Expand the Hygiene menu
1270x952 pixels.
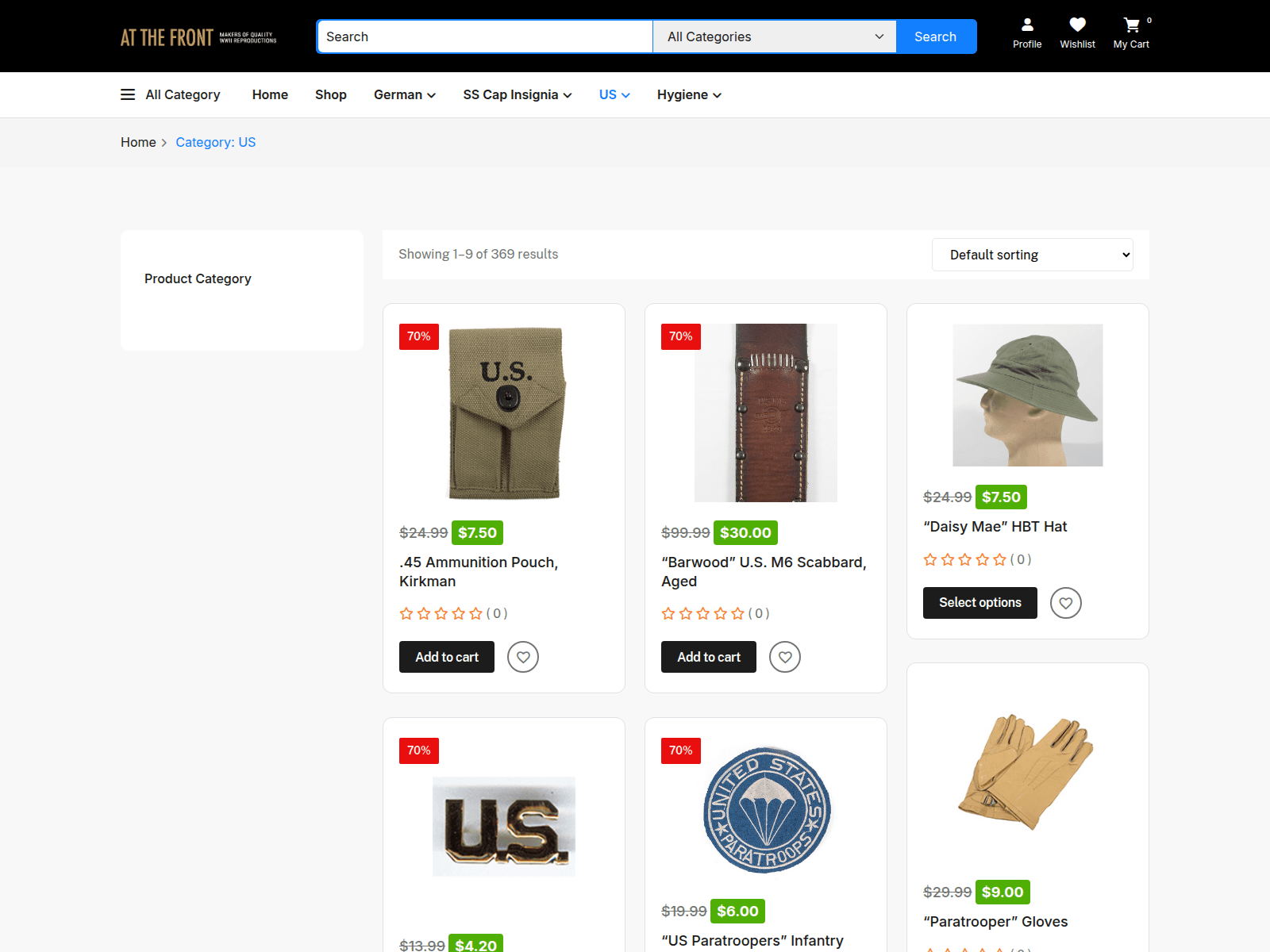689,94
